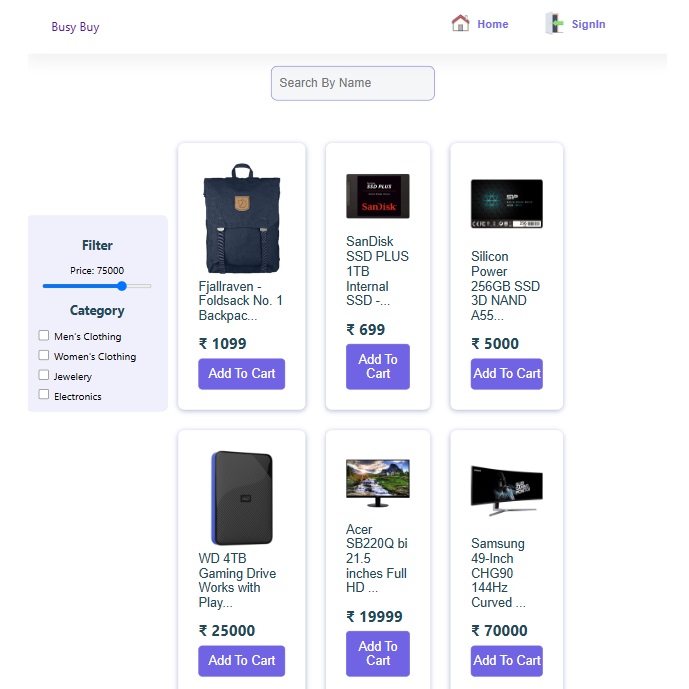Screen dimensions: 689x689
Task: Enable the Men's Clothing filter checkbox
Action: coord(44,336)
